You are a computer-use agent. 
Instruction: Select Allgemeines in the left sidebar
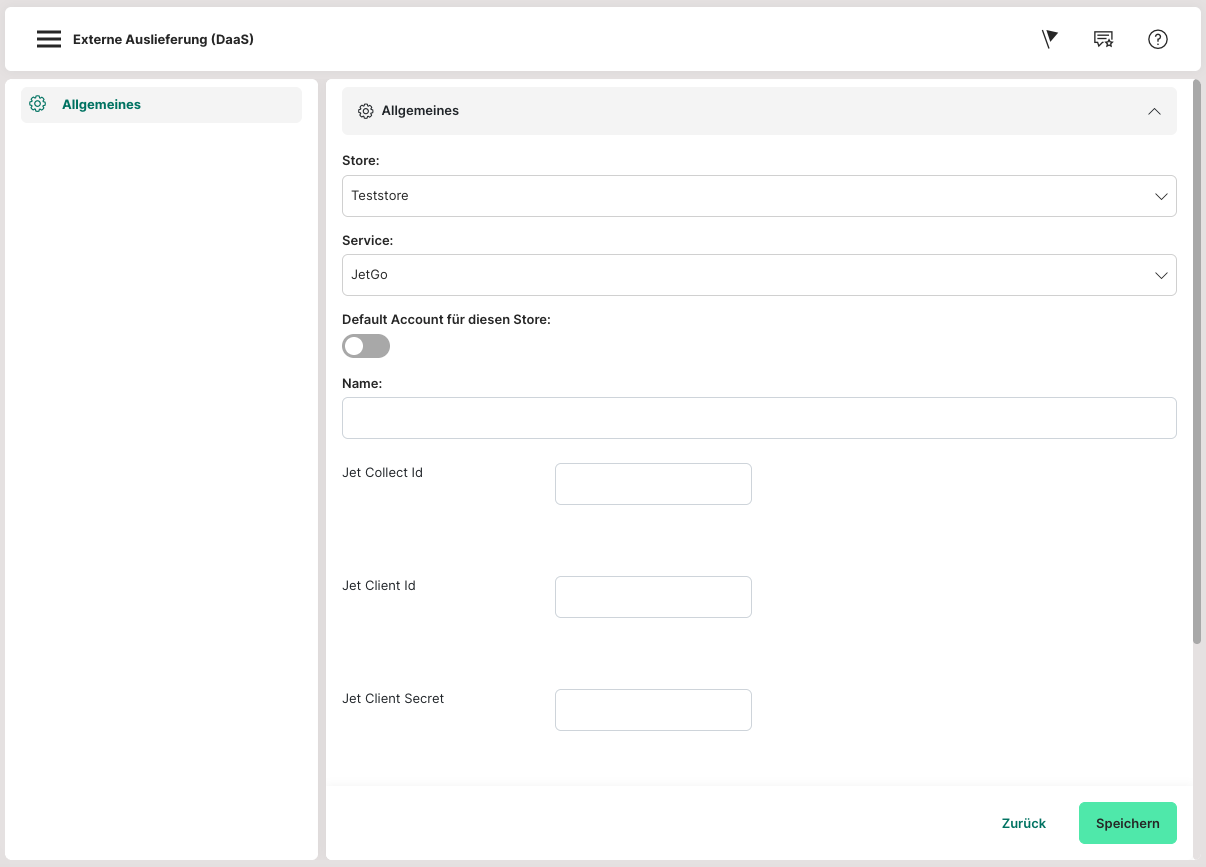[101, 104]
